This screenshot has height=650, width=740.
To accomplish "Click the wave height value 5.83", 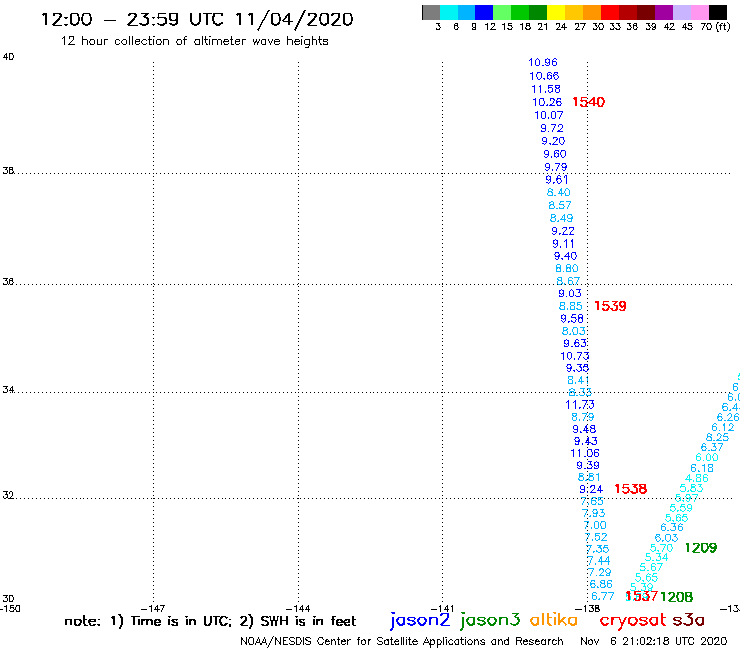I will [x=691, y=489].
